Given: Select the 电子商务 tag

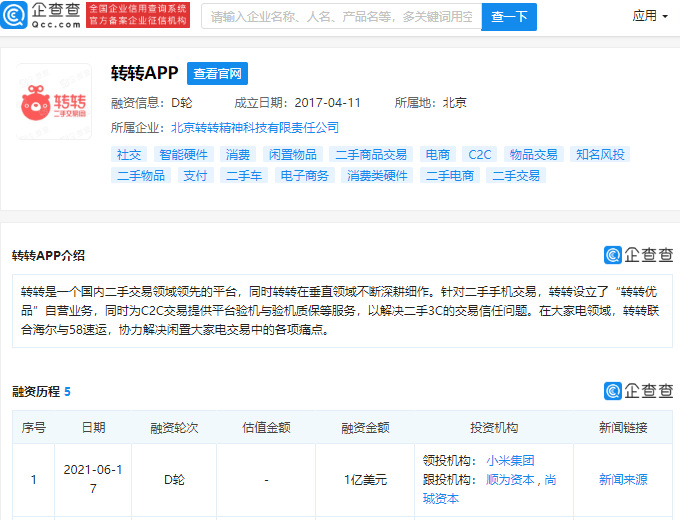Looking at the screenshot, I should point(304,176).
